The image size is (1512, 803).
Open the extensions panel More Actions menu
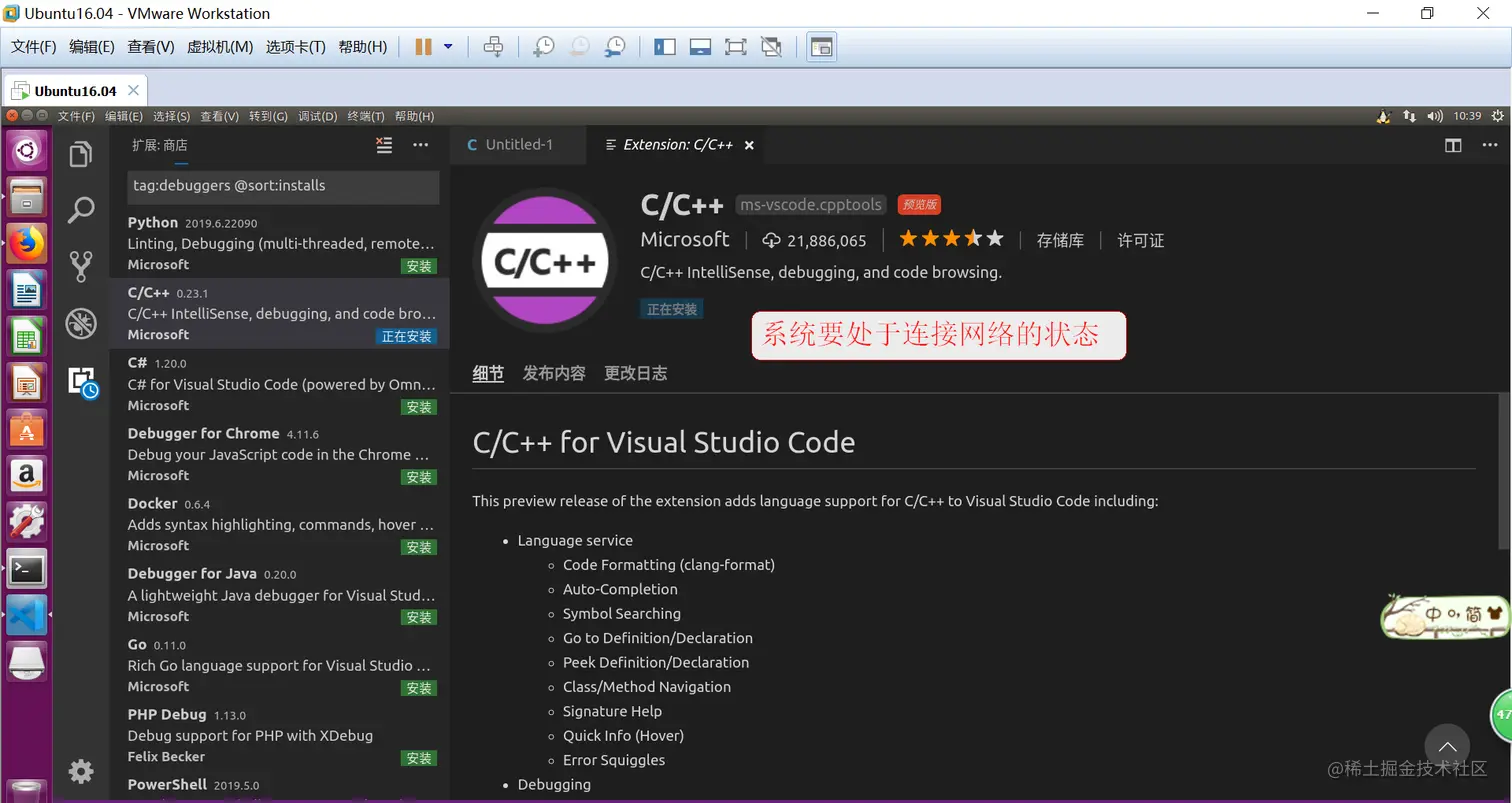tap(421, 145)
